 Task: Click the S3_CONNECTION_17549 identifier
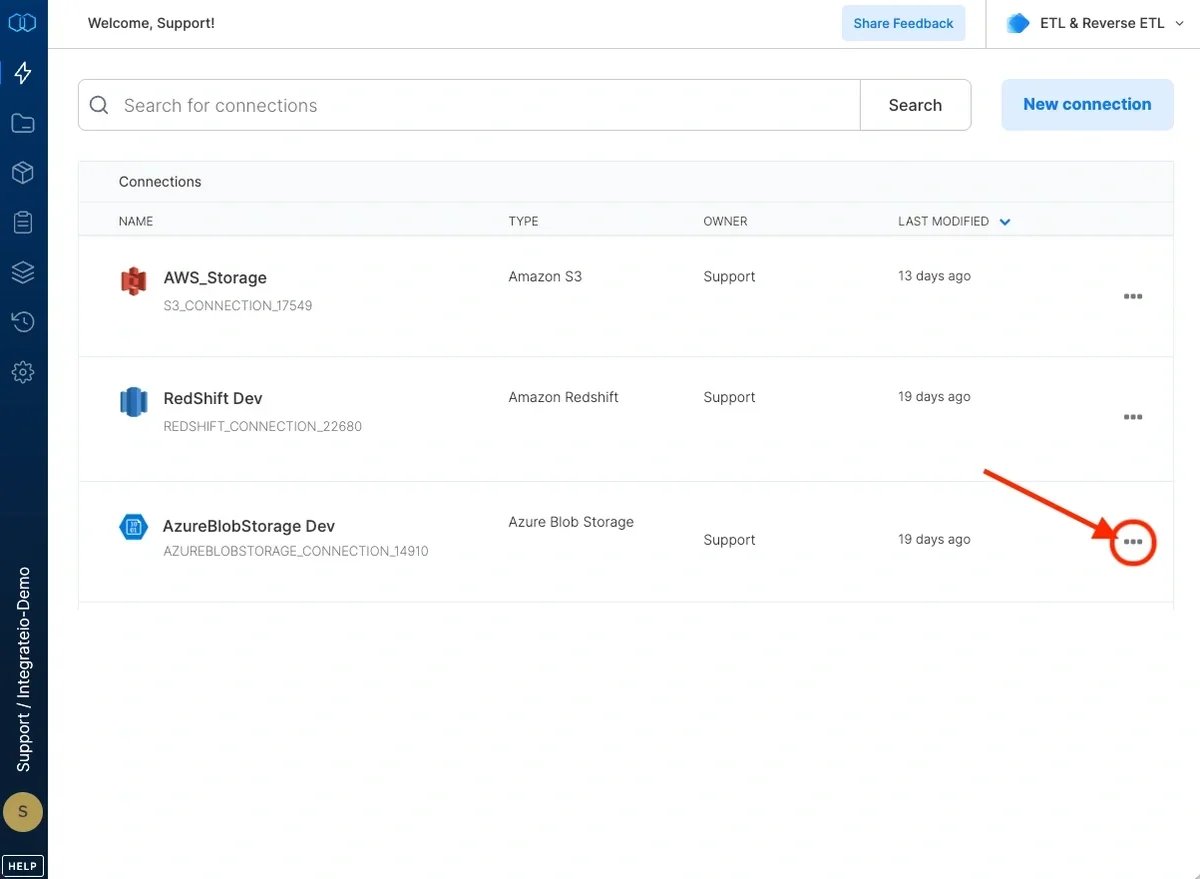tap(238, 306)
